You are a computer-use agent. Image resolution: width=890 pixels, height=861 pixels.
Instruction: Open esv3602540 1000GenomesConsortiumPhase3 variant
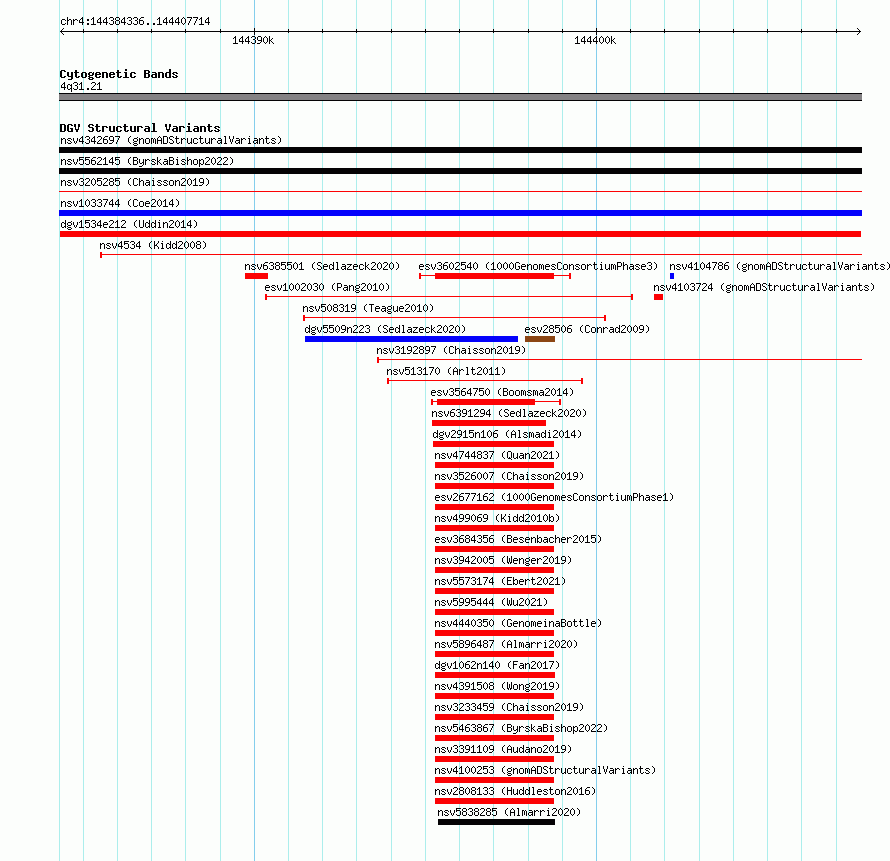pyautogui.click(x=538, y=266)
